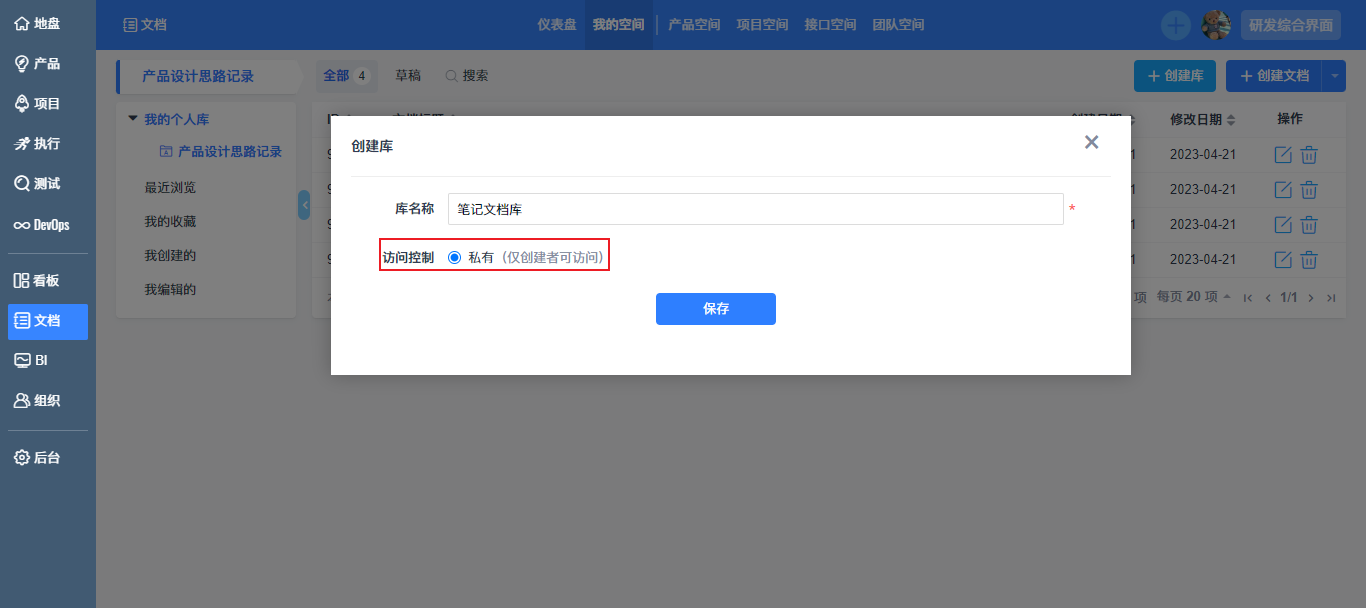Switch to the 草稿 tab
The height and width of the screenshot is (608, 1366).
click(x=406, y=75)
